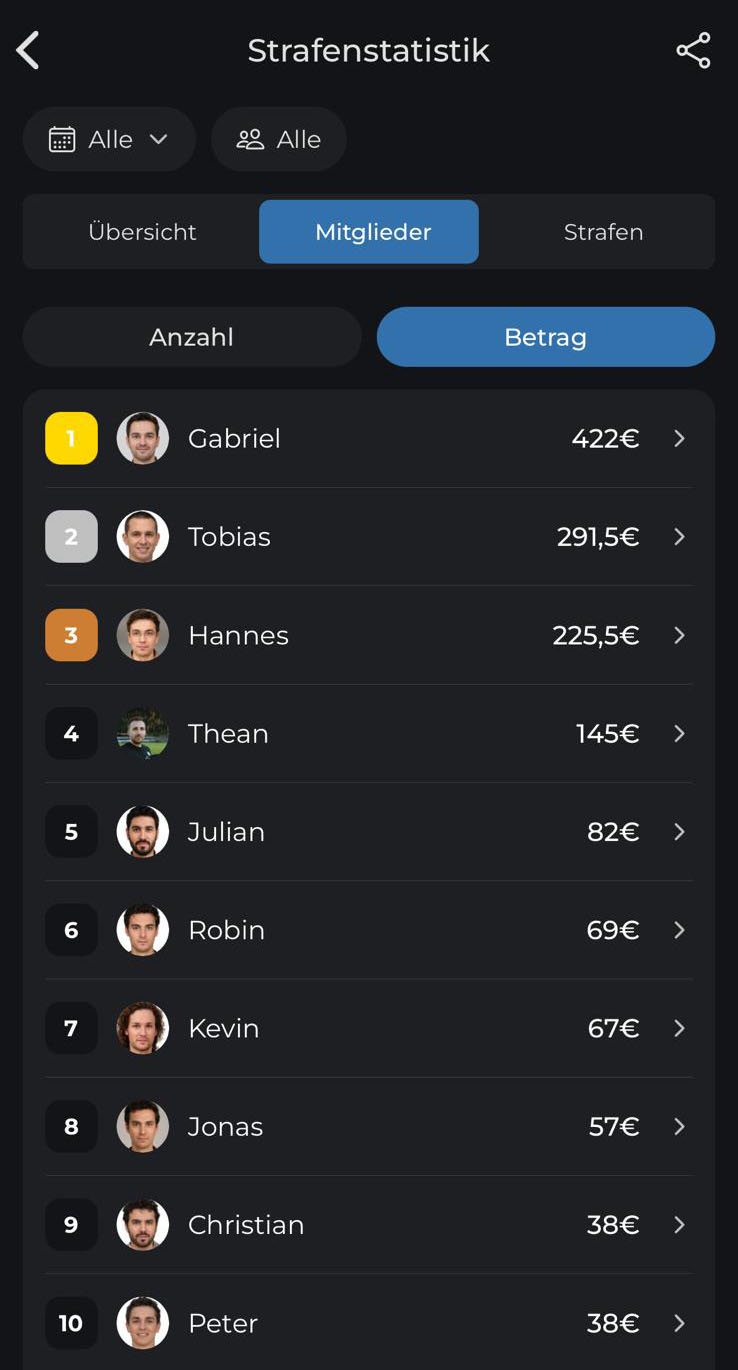Screen dimensions: 738x1370
Task: Click the people group icon filter
Action: [x=250, y=139]
